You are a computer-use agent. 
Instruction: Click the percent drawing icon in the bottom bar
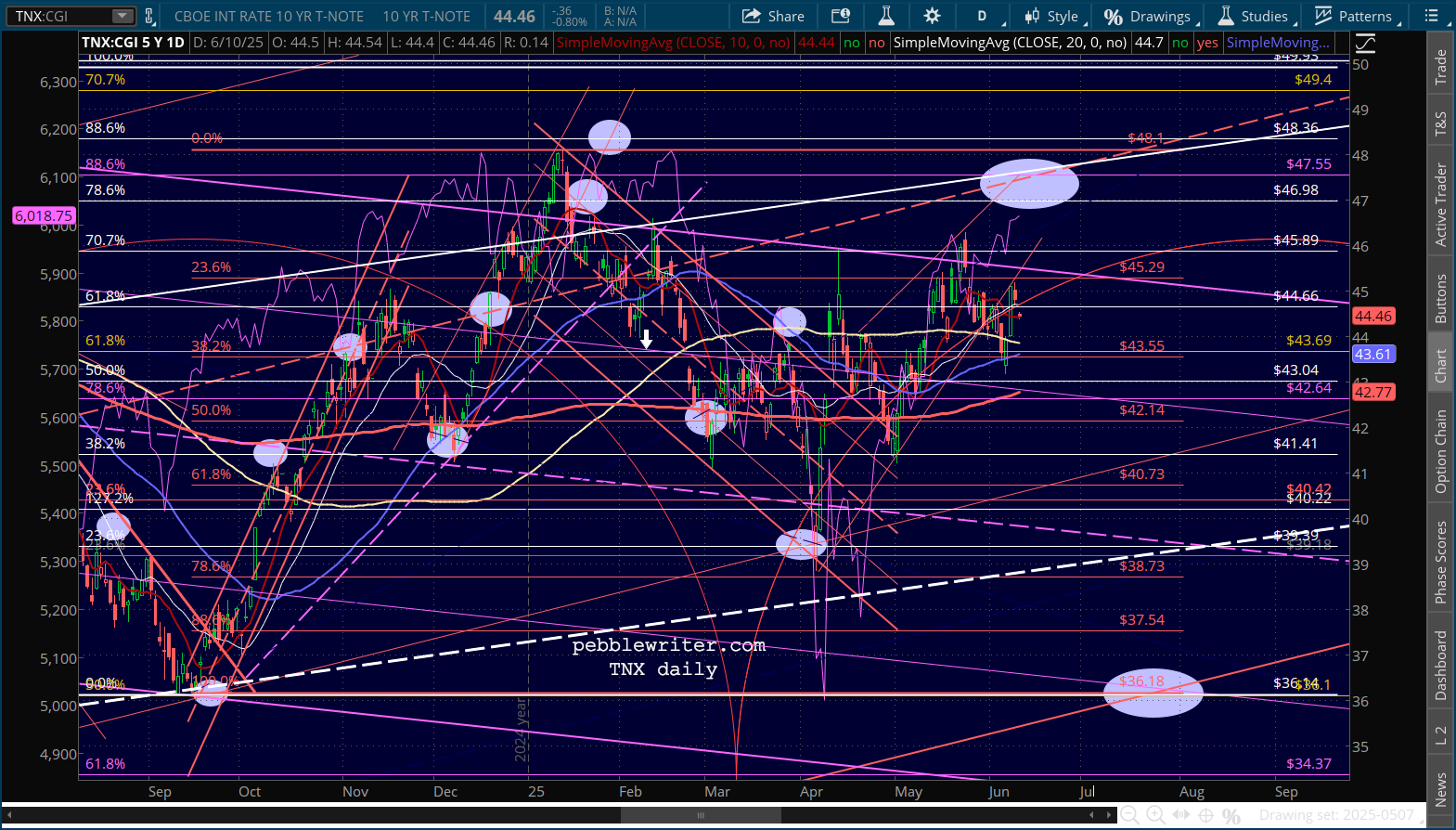[x=1231, y=815]
